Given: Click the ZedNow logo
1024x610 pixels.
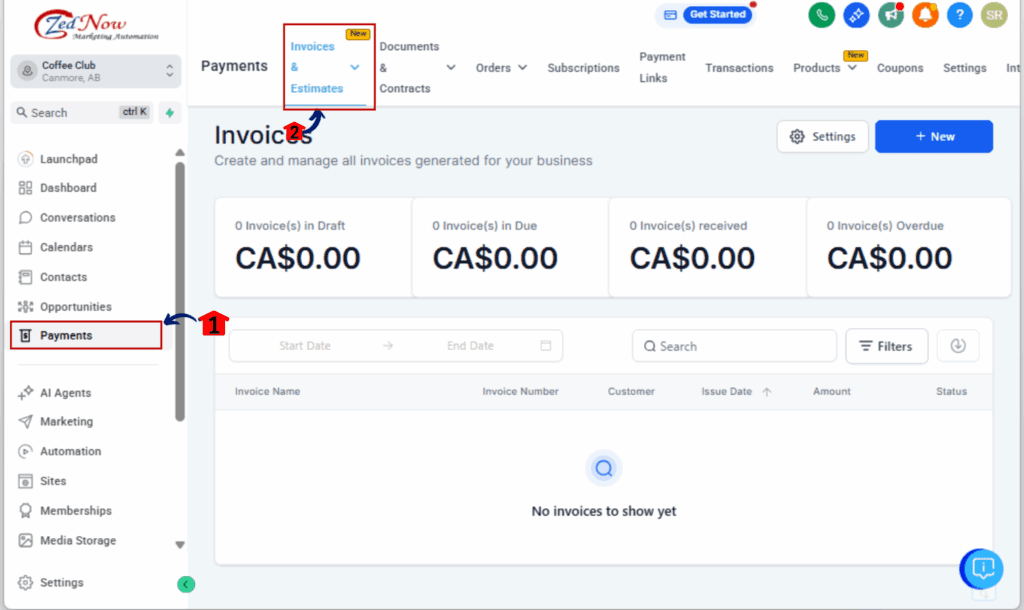Looking at the screenshot, I should click(x=95, y=25).
